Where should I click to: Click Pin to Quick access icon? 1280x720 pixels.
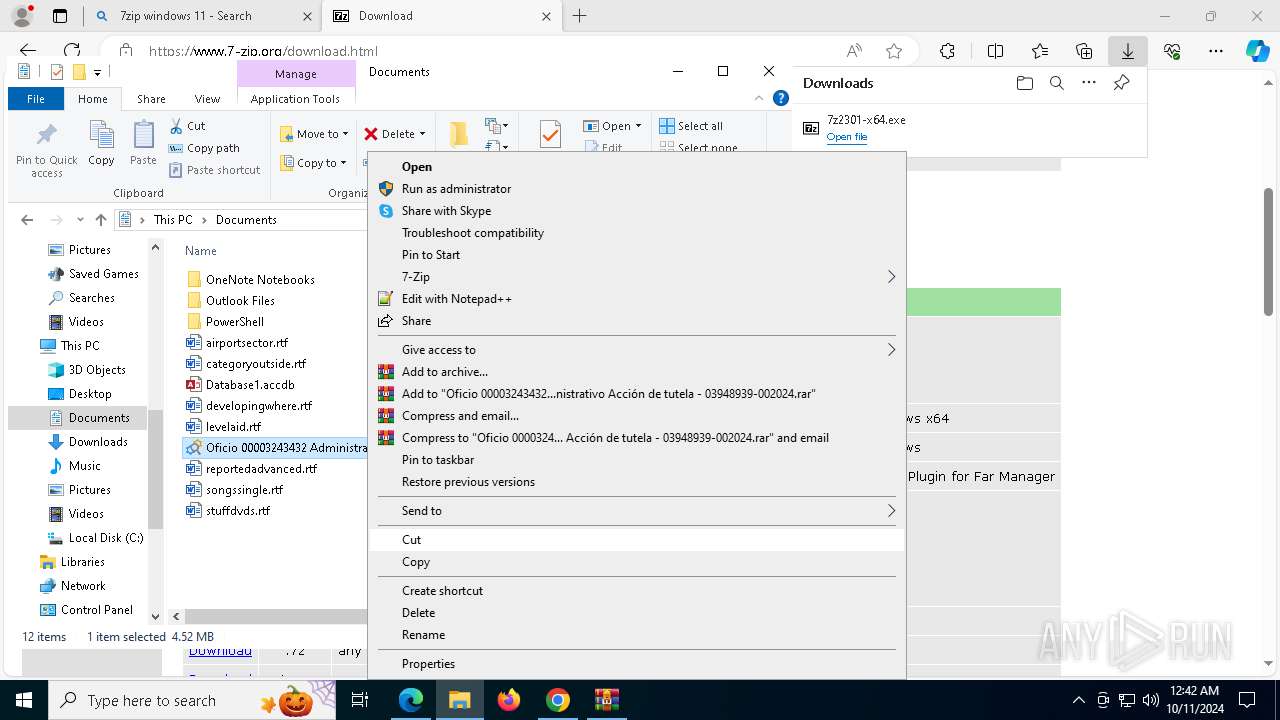(x=46, y=150)
